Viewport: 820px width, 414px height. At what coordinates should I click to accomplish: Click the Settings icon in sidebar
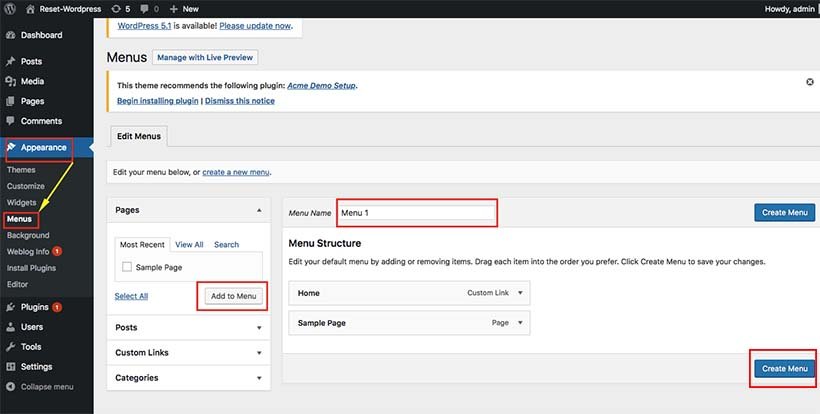click(10, 366)
